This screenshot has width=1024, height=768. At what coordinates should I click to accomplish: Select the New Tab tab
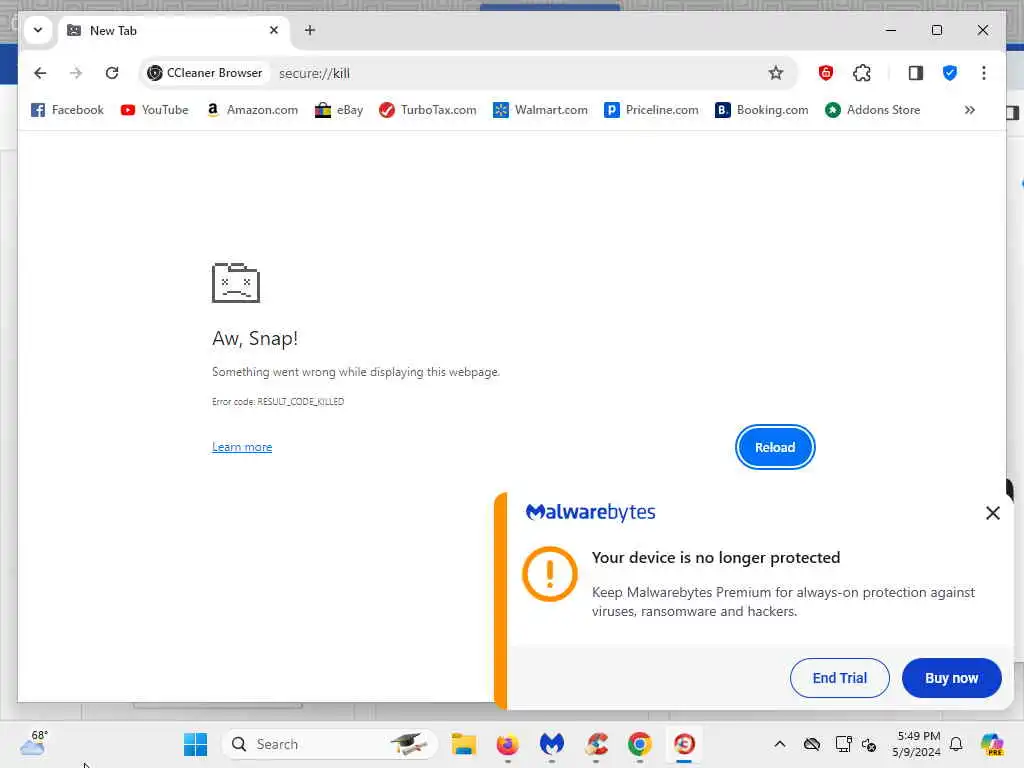click(x=174, y=31)
